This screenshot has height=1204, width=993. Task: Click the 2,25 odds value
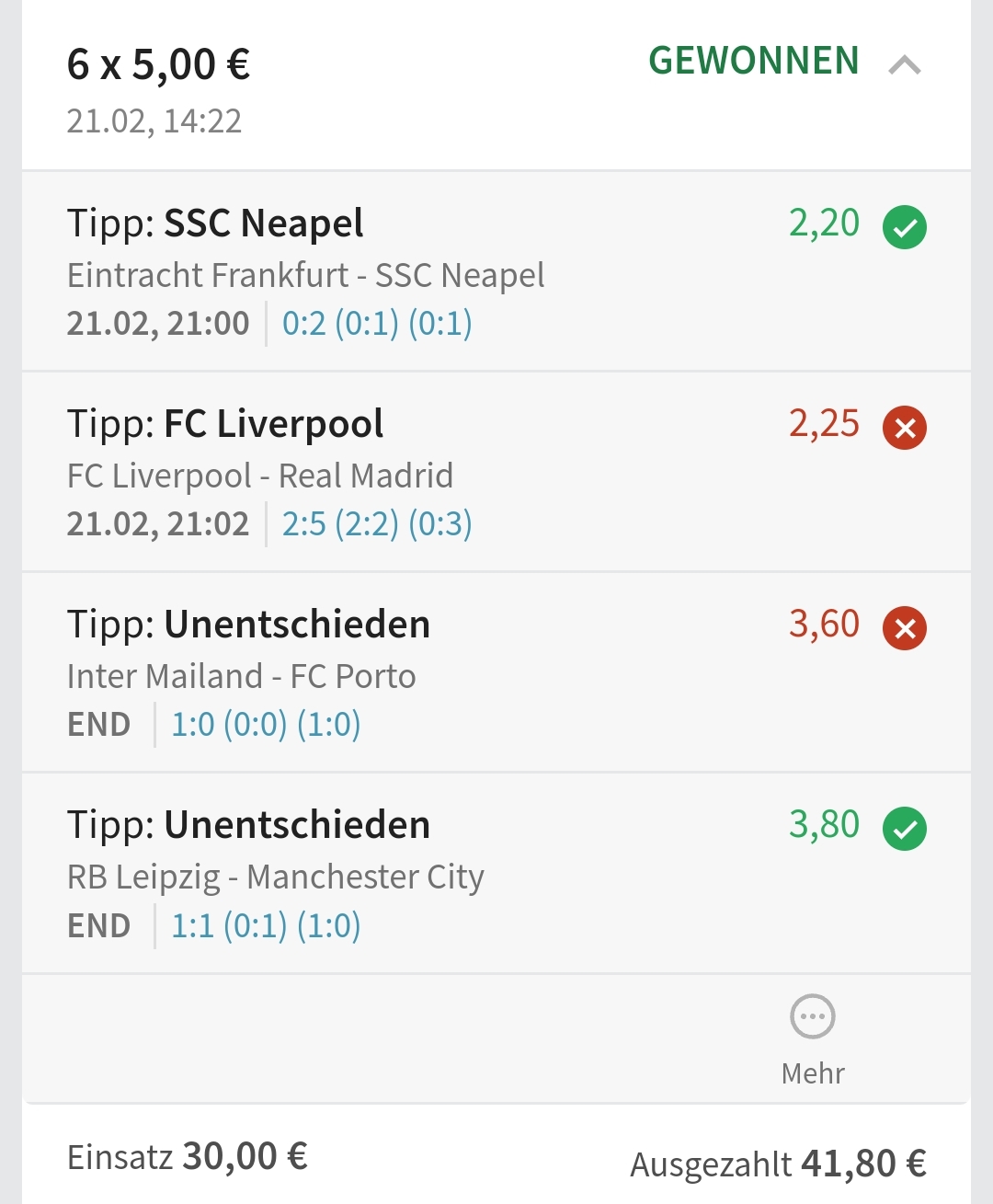[824, 424]
